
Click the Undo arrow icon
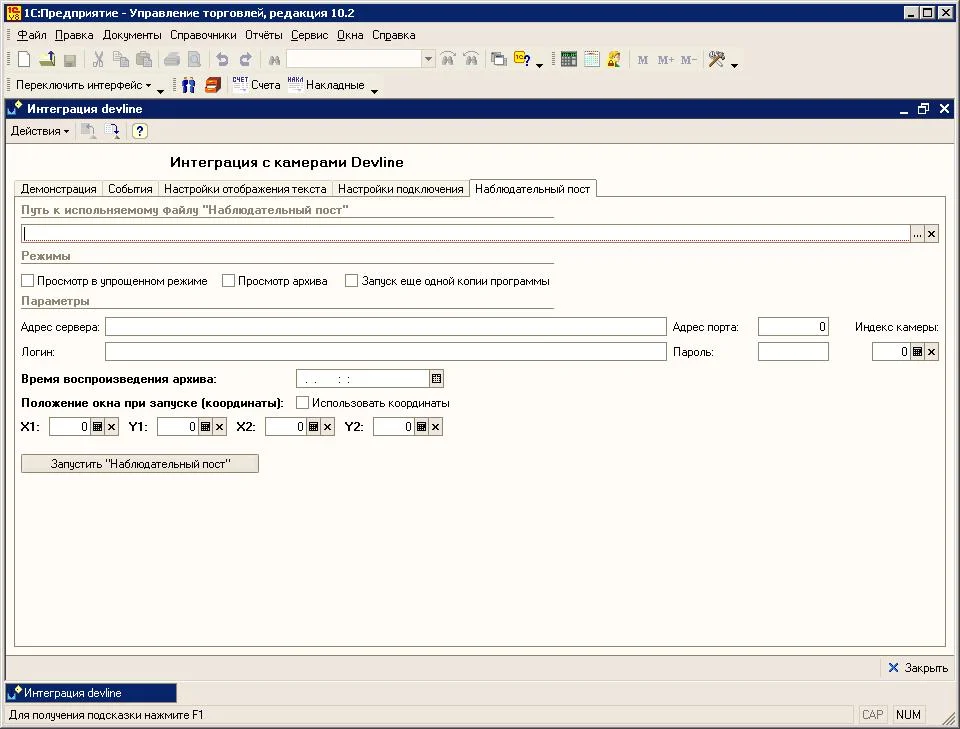click(222, 59)
